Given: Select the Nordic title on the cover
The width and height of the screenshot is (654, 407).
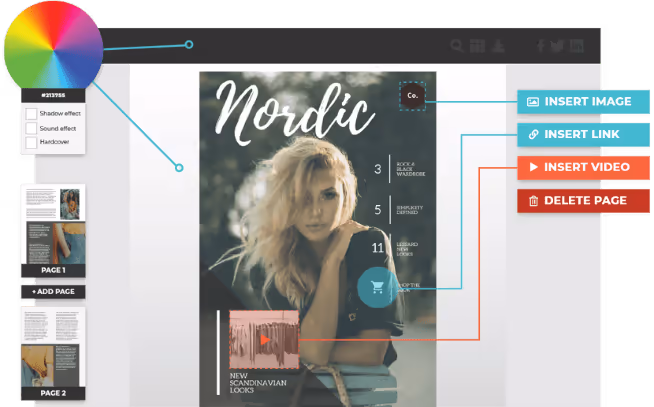Looking at the screenshot, I should point(294,113).
